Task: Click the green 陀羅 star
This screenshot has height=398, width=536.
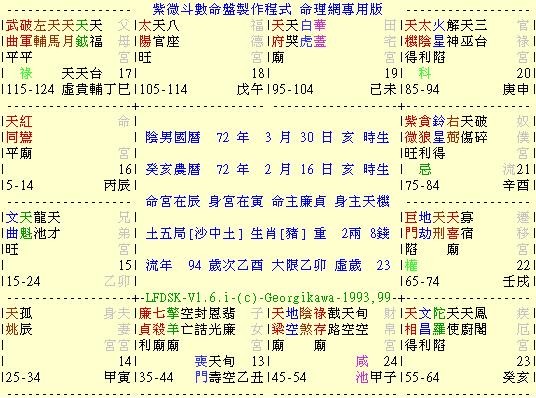Action: (439, 321)
